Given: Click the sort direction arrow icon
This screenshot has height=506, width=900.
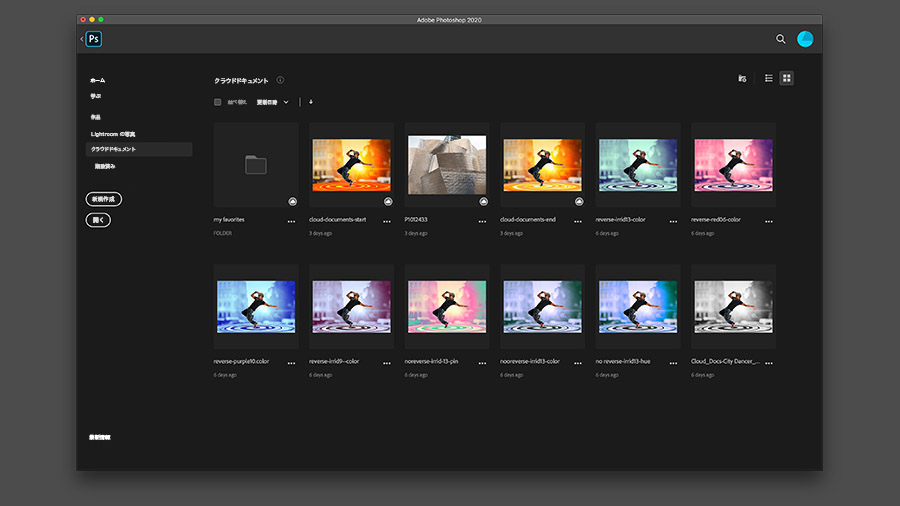Looking at the screenshot, I should (311, 102).
